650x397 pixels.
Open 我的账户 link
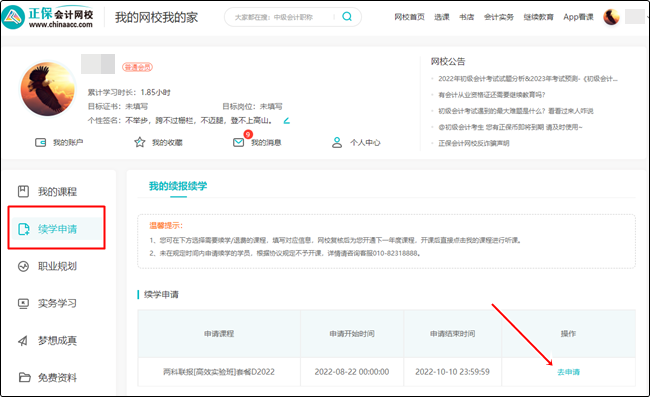pyautogui.click(x=68, y=143)
